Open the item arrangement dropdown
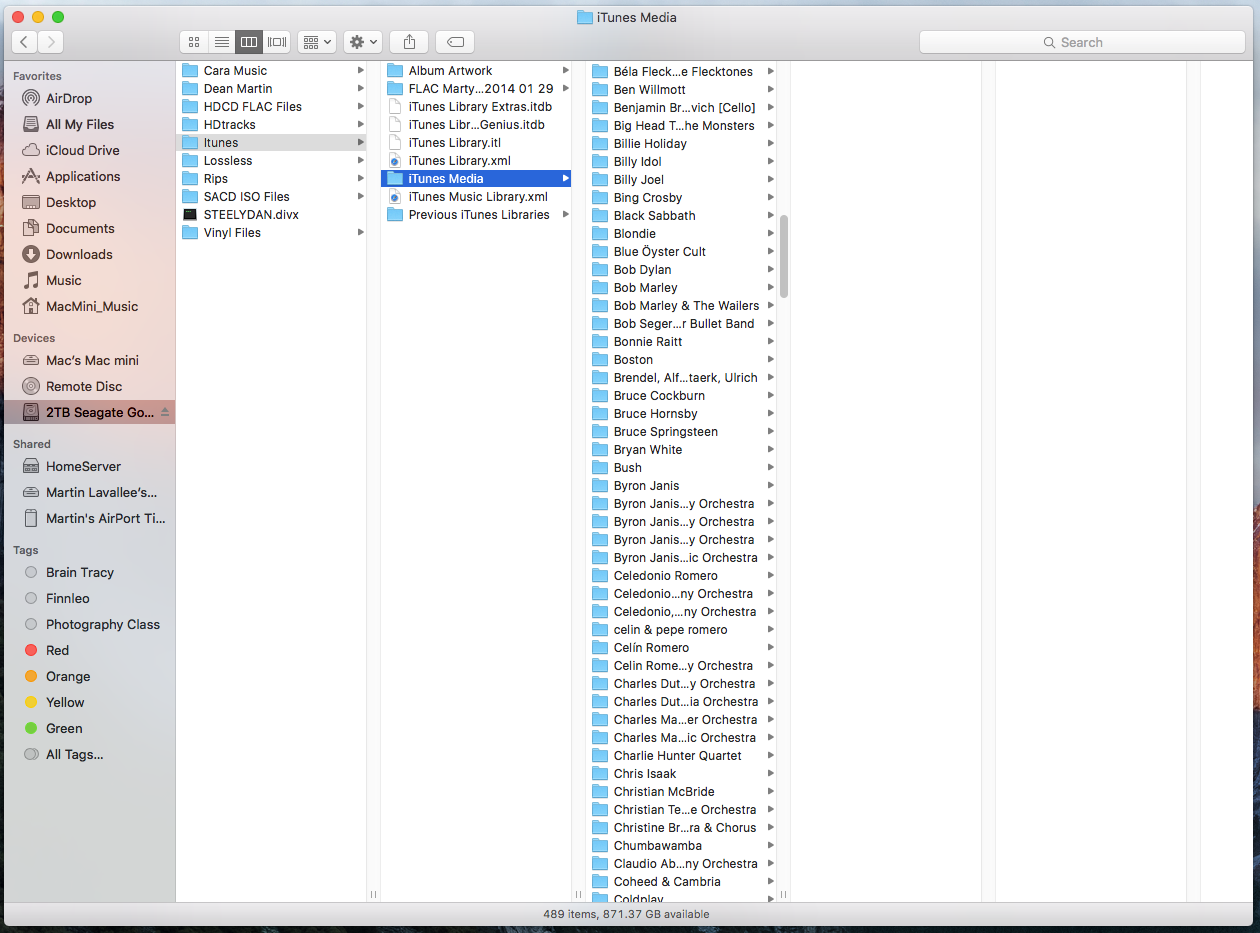 tap(316, 42)
